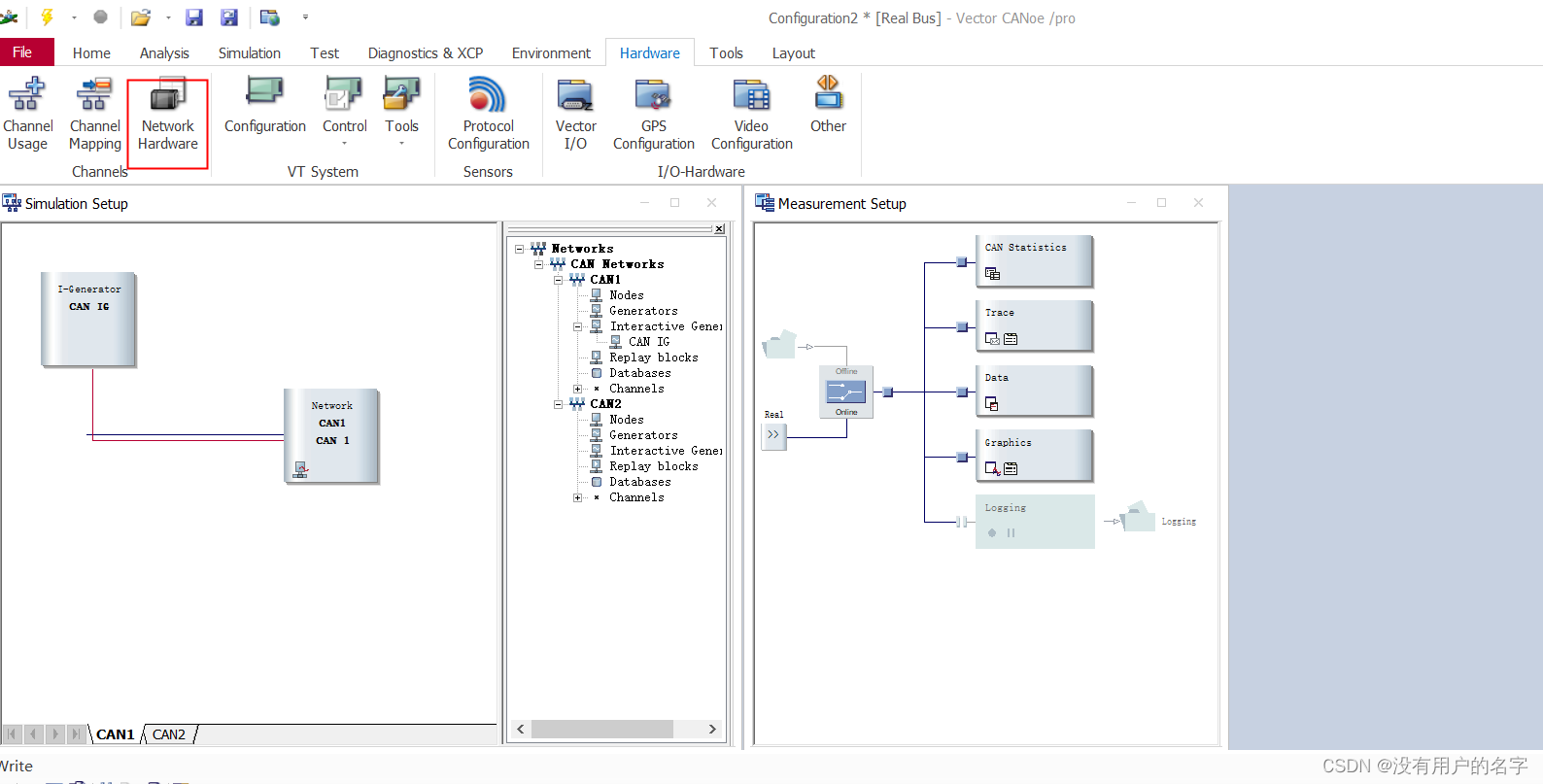This screenshot has width=1543, height=784.
Task: Click the lightning Start measurement icon
Action: [x=46, y=17]
